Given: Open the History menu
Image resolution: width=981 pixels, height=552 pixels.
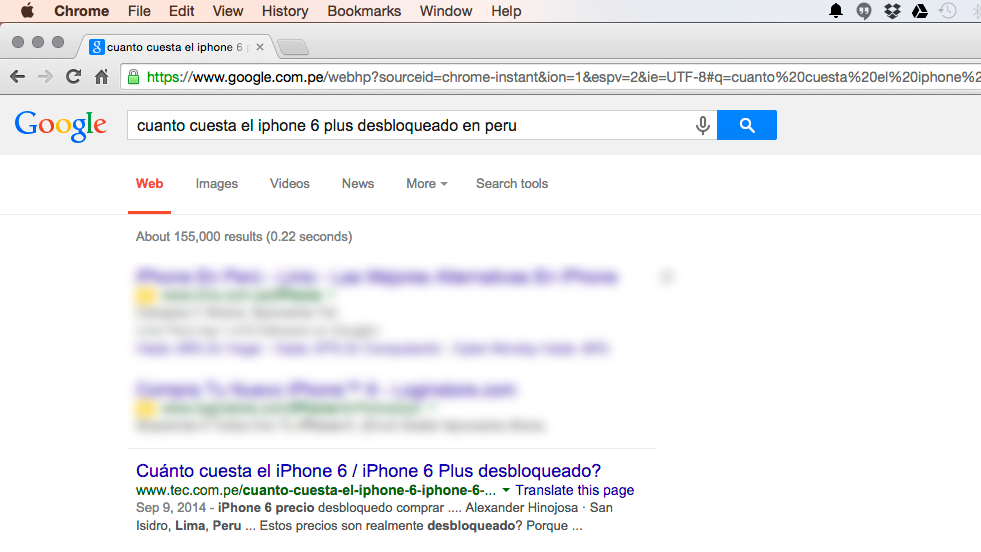Looking at the screenshot, I should 285,11.
